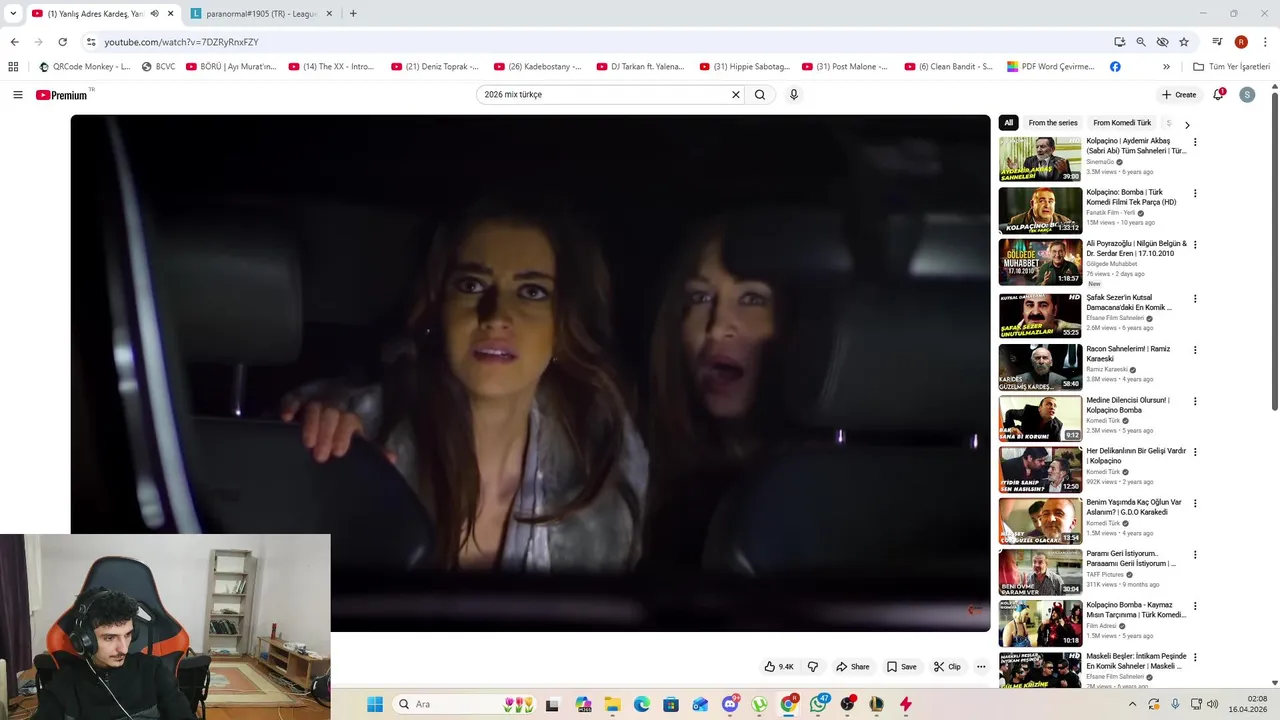Open Tüm Yer İşaretleri bookmarks folder
The height and width of the screenshot is (720, 1280).
[1232, 67]
